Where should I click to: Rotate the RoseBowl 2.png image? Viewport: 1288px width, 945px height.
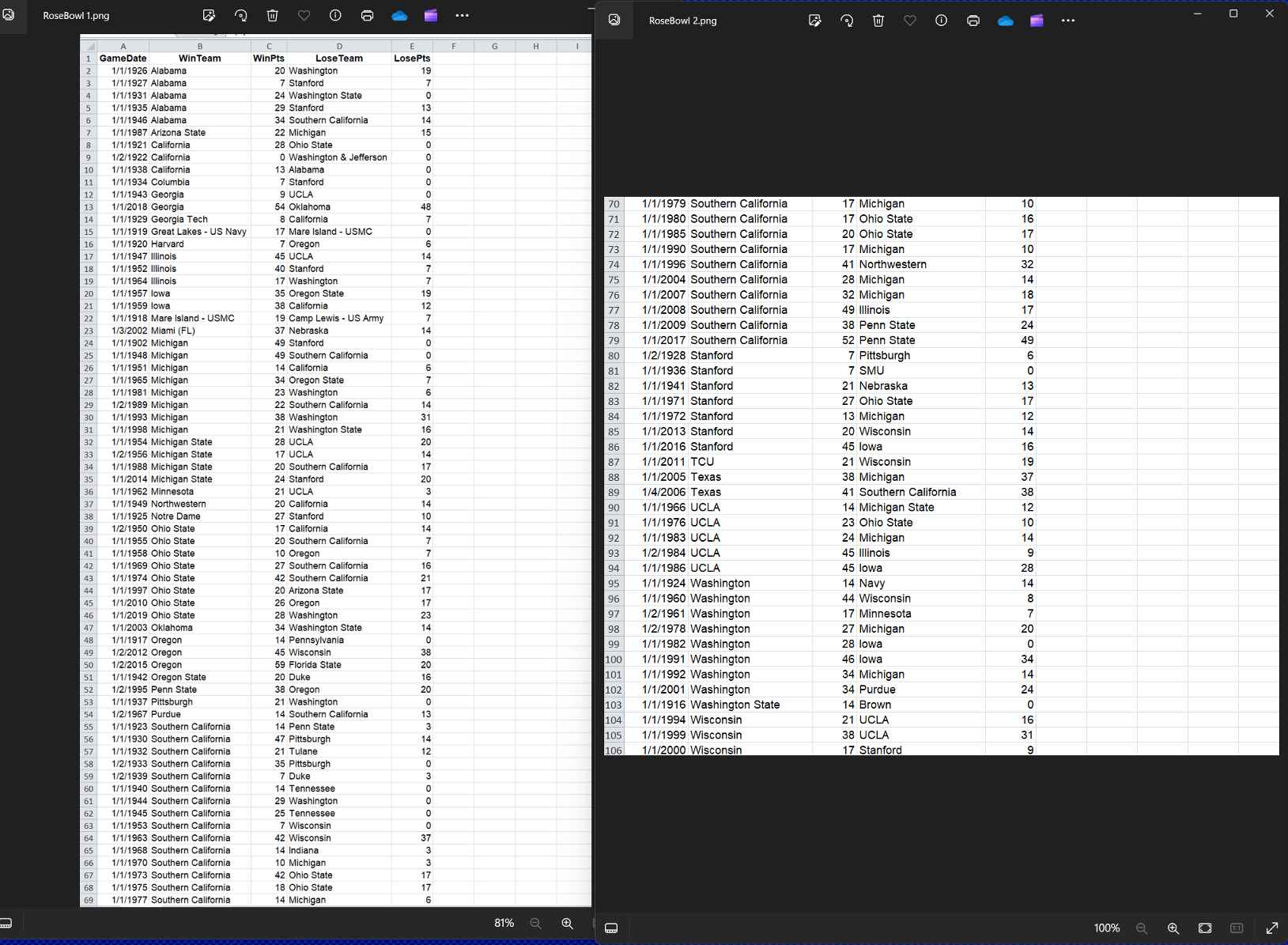click(x=847, y=21)
